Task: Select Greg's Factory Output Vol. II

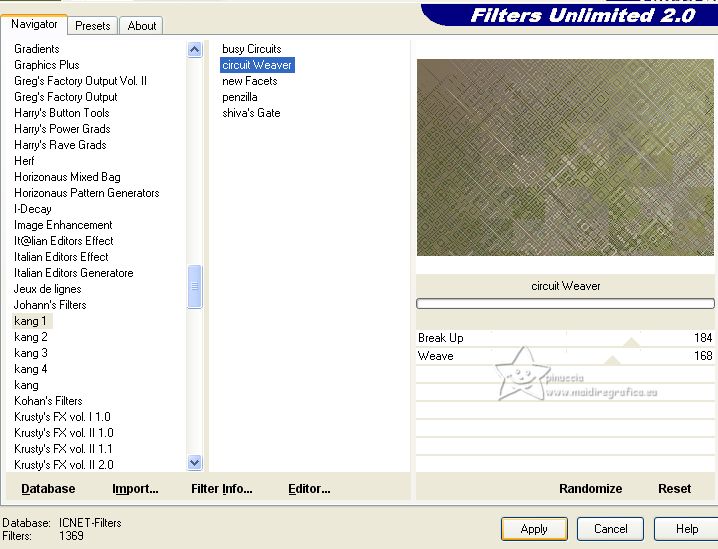Action: [x=81, y=81]
